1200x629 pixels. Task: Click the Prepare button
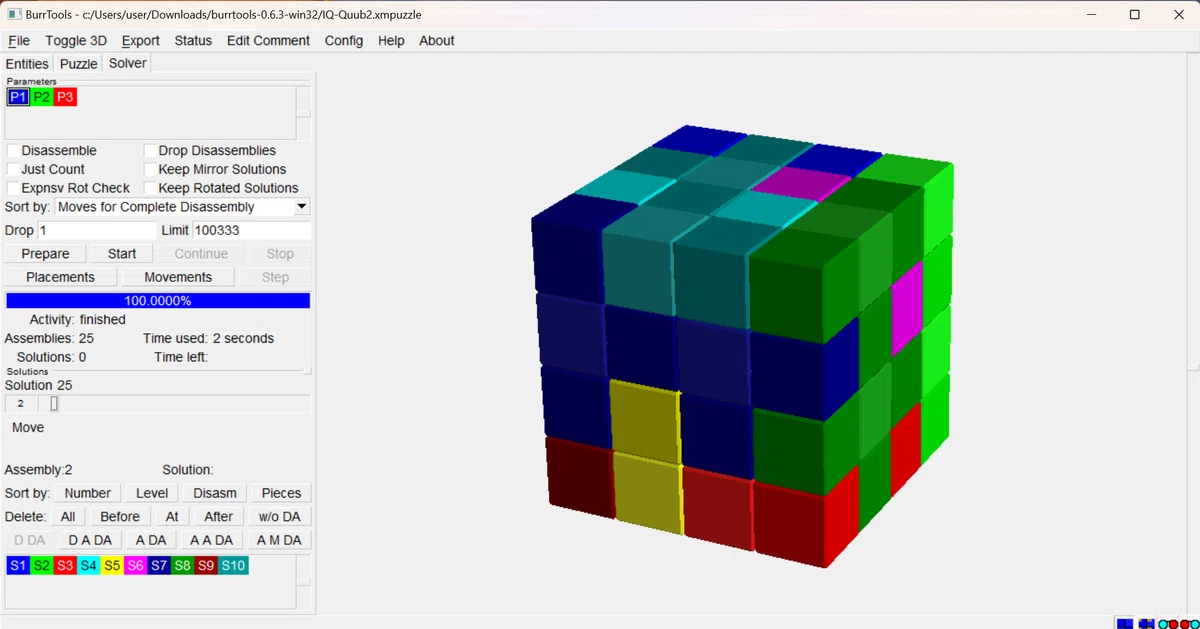click(x=46, y=254)
